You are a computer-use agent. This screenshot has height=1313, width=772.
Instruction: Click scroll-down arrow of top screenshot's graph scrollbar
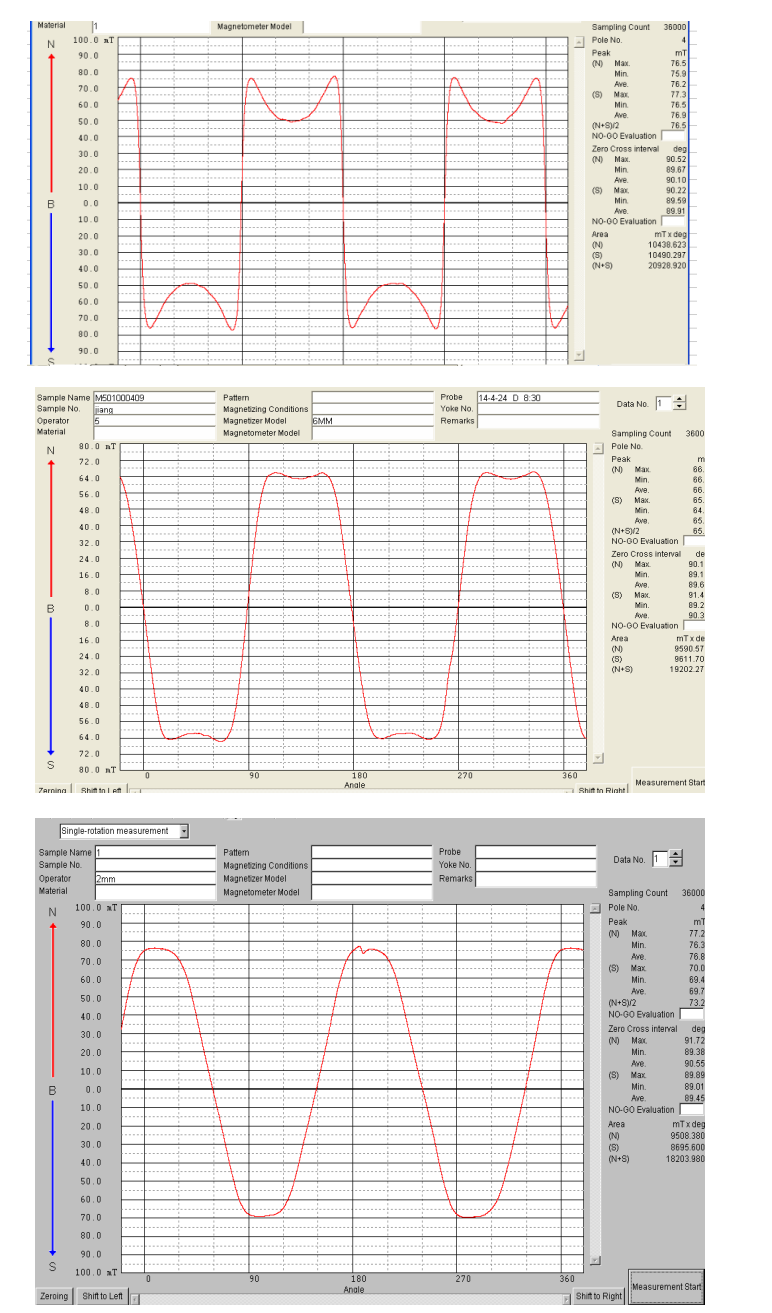click(577, 355)
